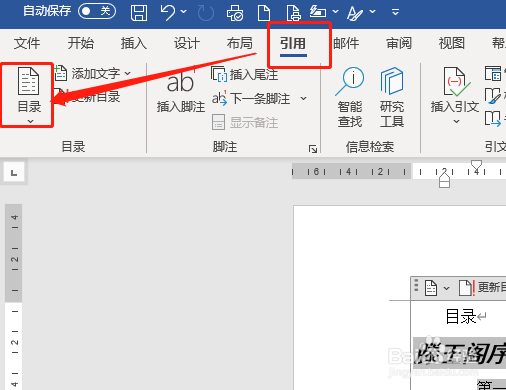
Task: Click the manage sources icon right of 插入引文
Action: (x=493, y=74)
